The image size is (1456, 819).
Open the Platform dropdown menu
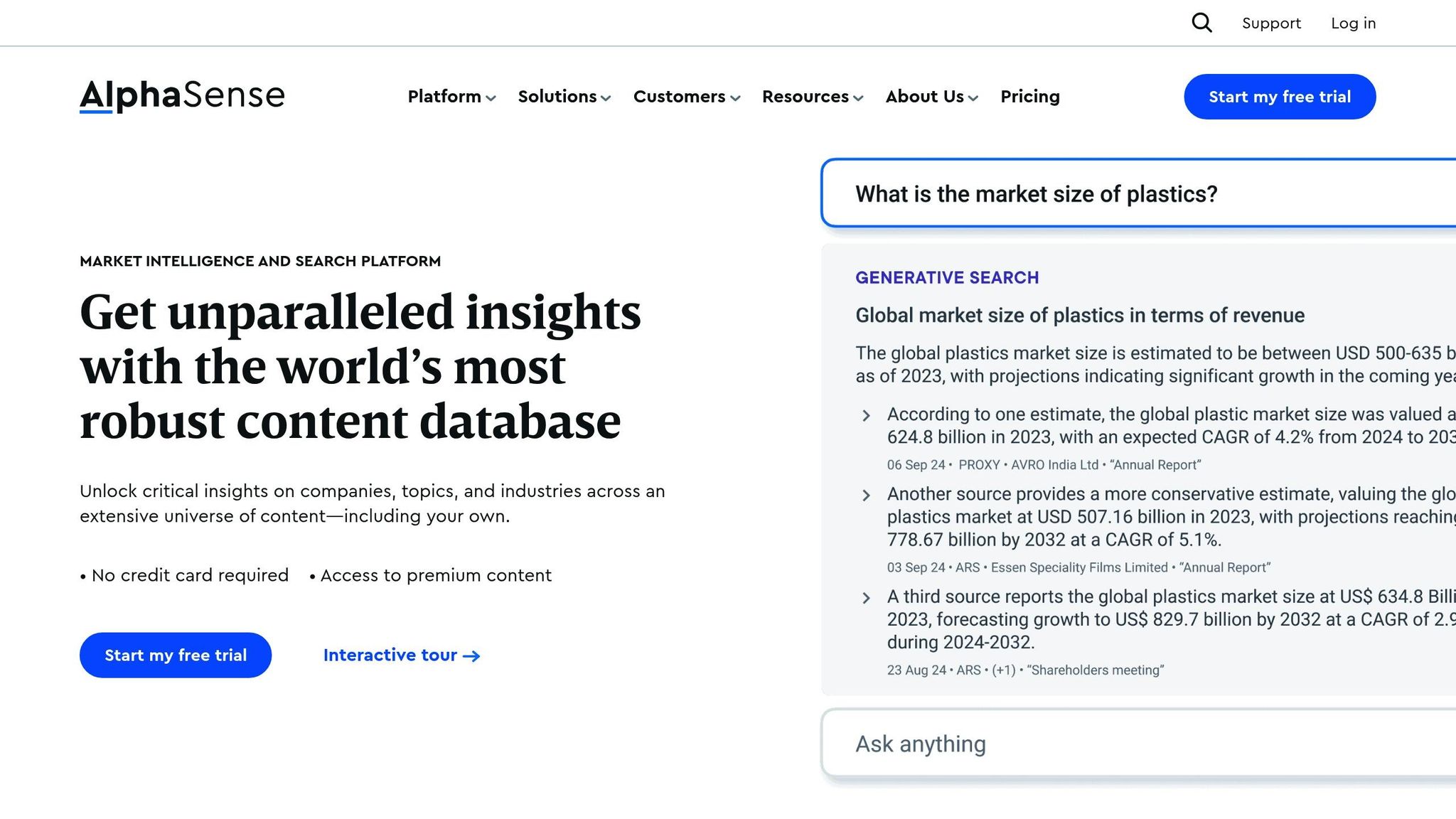click(451, 97)
